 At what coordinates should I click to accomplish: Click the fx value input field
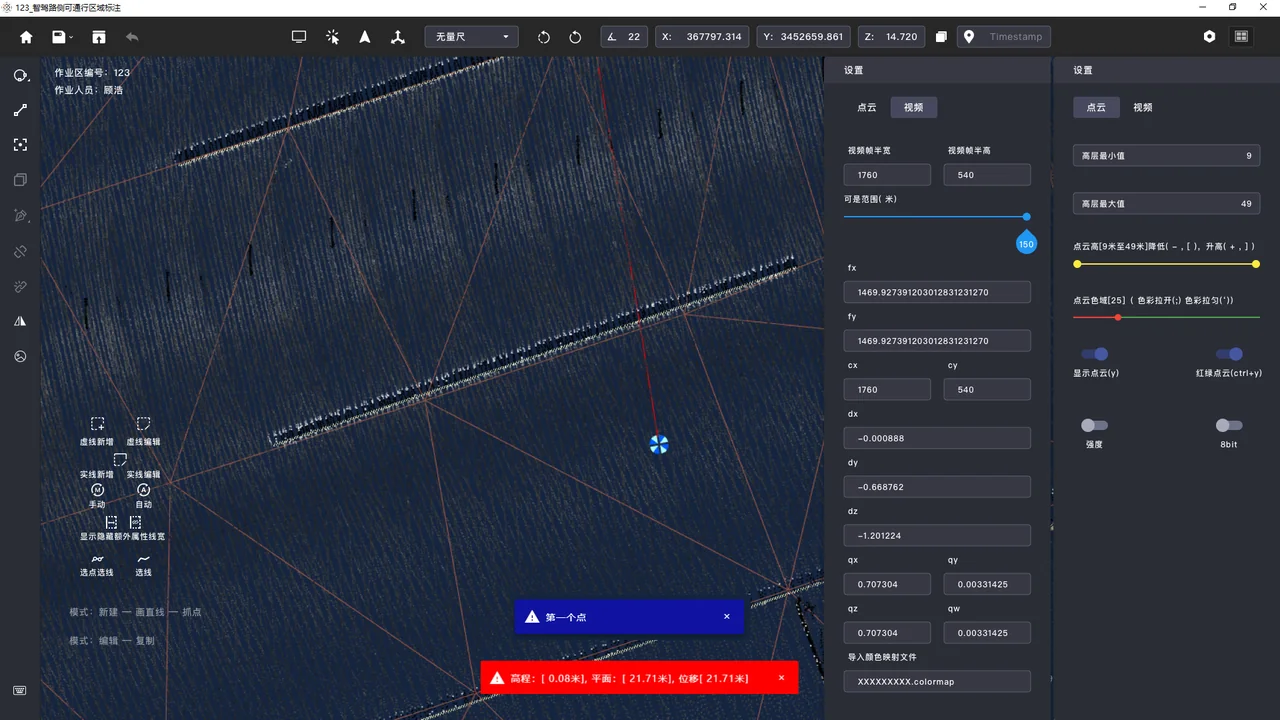(937, 292)
